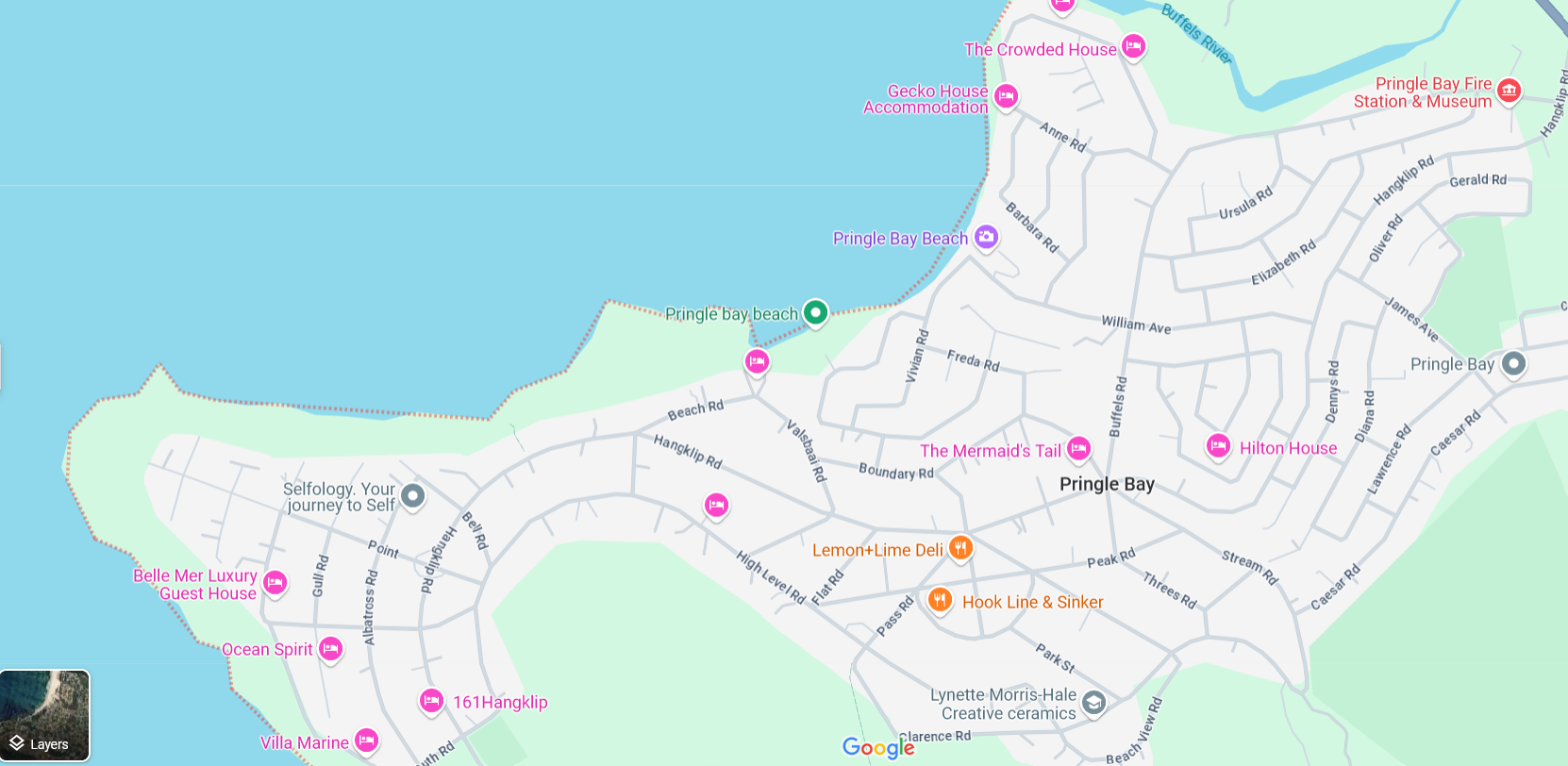Click hotel pin near Beach Rd
This screenshot has height=766, width=1568.
coord(757,362)
